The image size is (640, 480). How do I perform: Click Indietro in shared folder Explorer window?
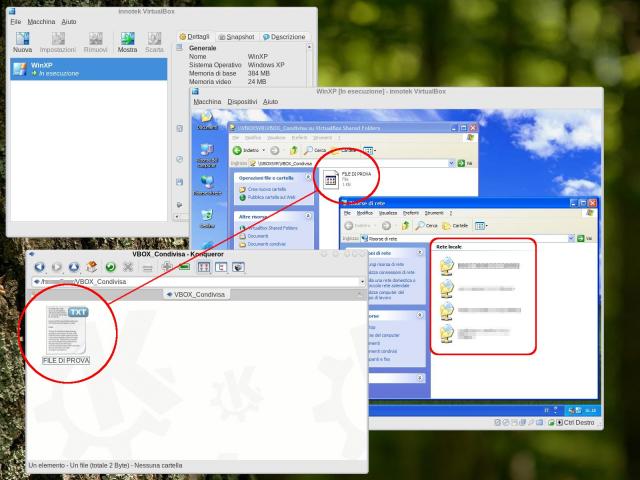pyautogui.click(x=247, y=151)
